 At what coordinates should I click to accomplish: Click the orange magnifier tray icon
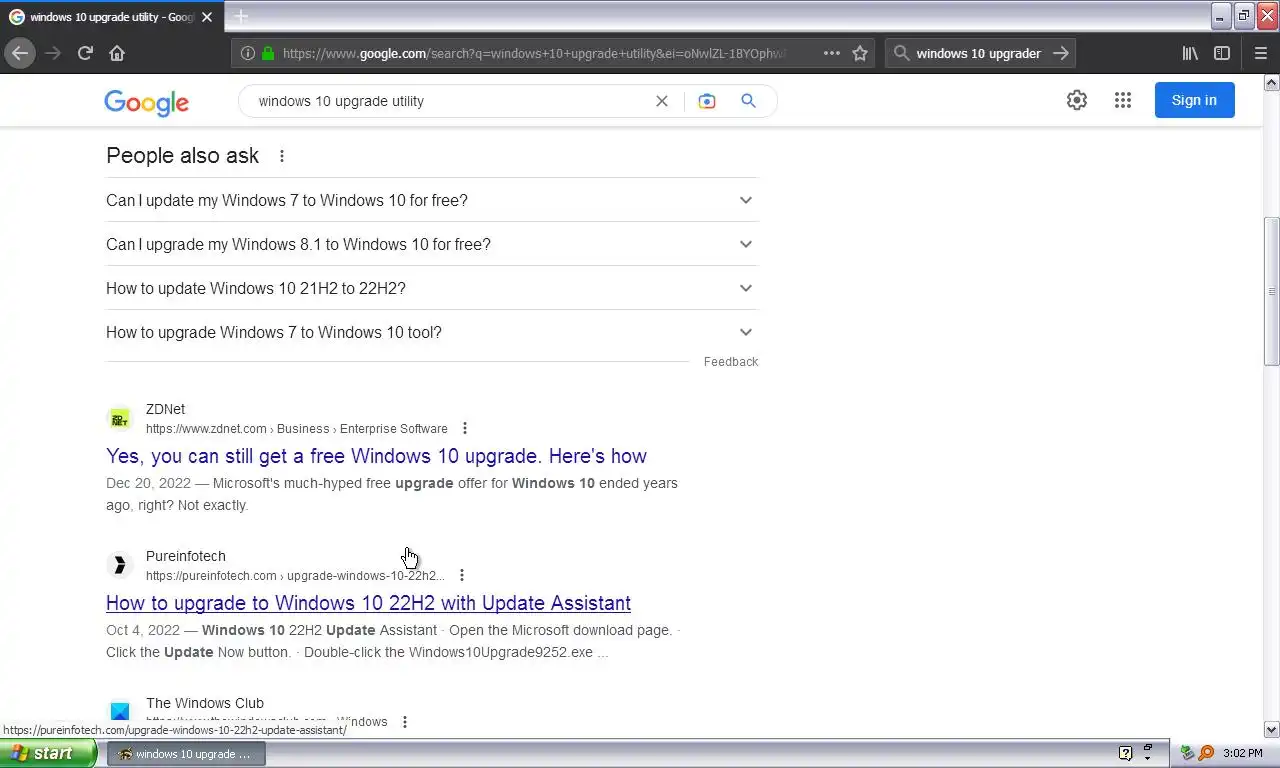point(1206,753)
